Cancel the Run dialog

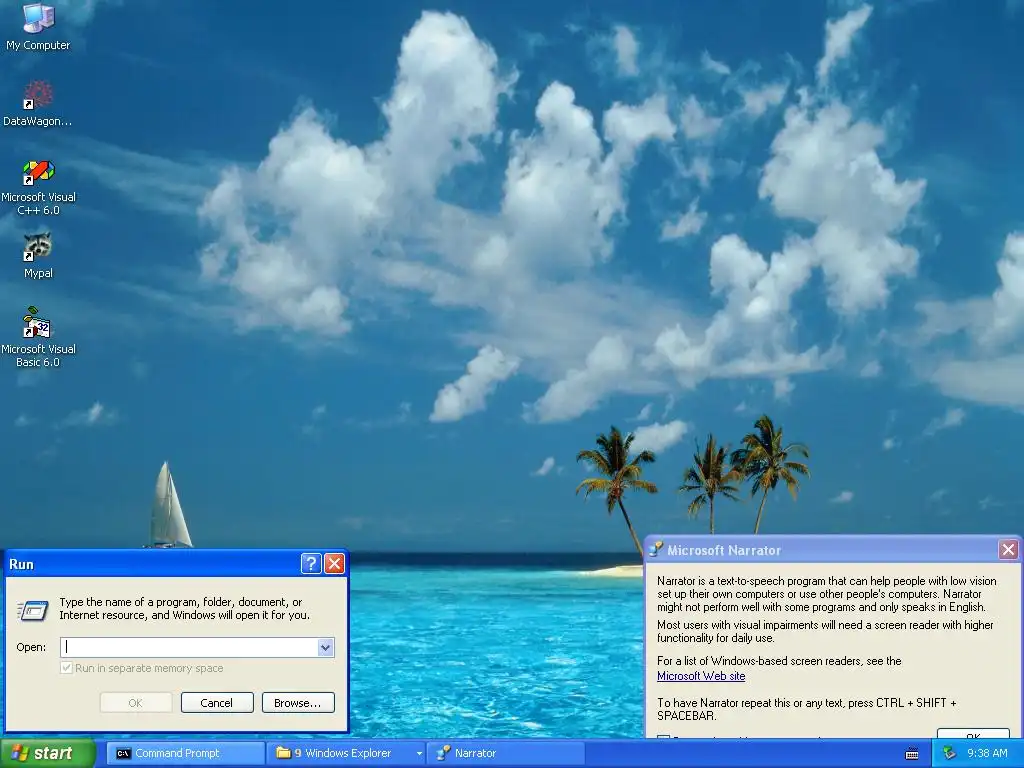point(217,703)
